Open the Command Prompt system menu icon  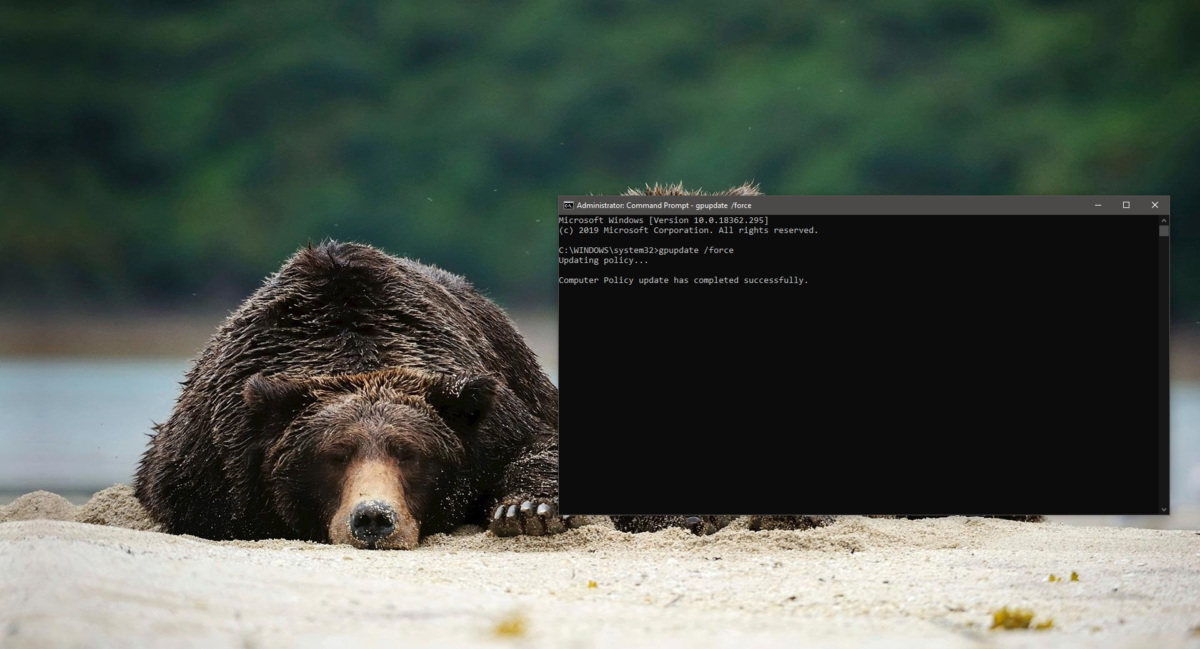click(x=568, y=205)
